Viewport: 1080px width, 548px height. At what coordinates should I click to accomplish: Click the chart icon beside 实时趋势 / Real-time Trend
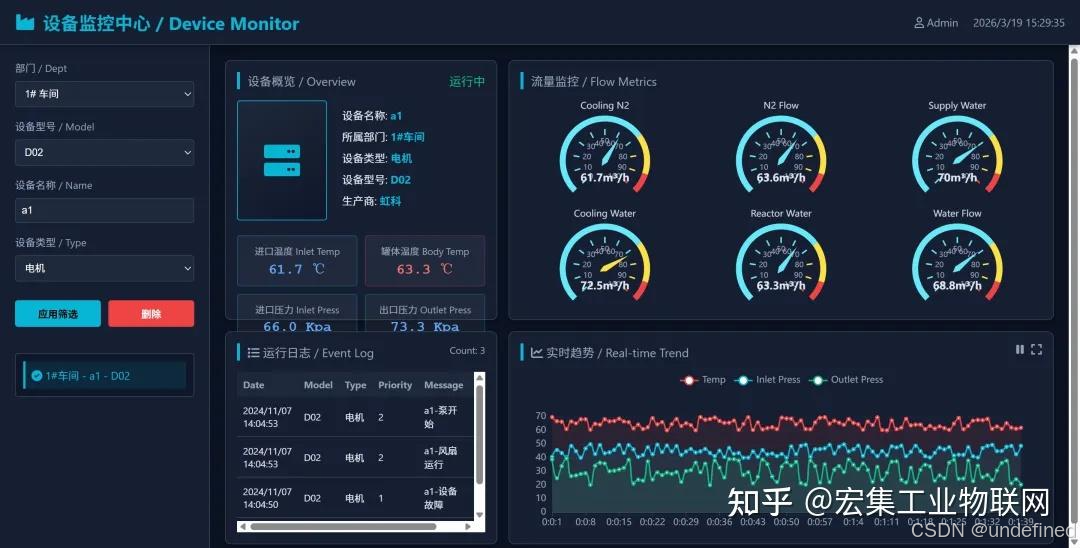point(537,352)
